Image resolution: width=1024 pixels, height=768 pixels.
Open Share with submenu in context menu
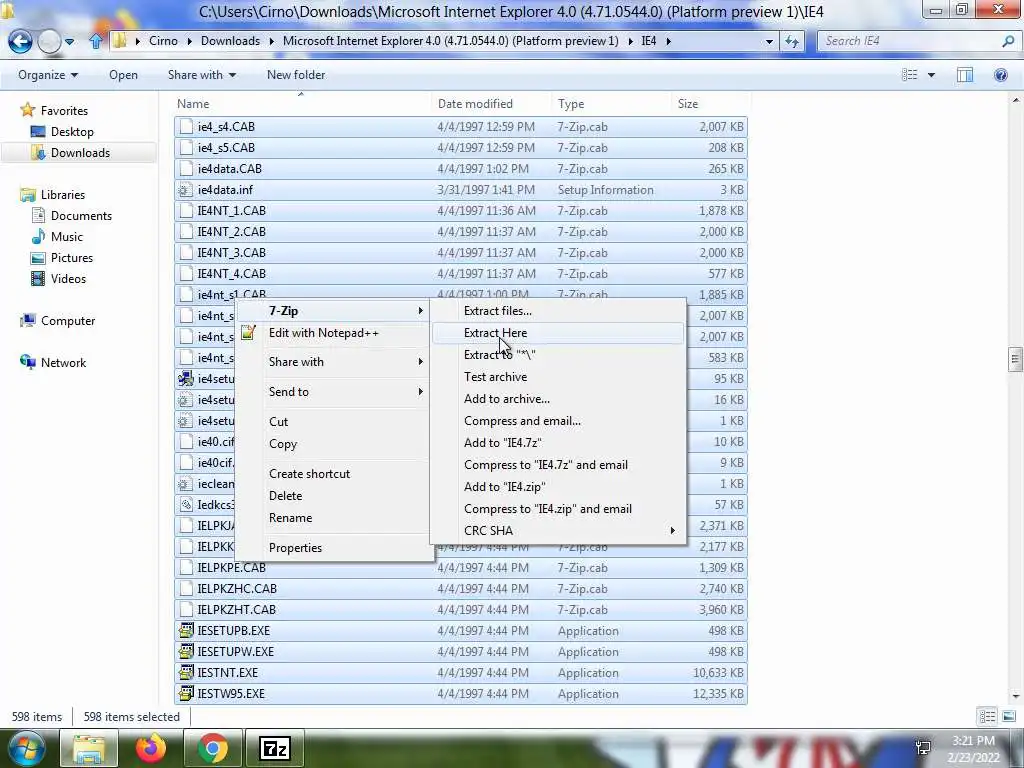[x=334, y=362]
